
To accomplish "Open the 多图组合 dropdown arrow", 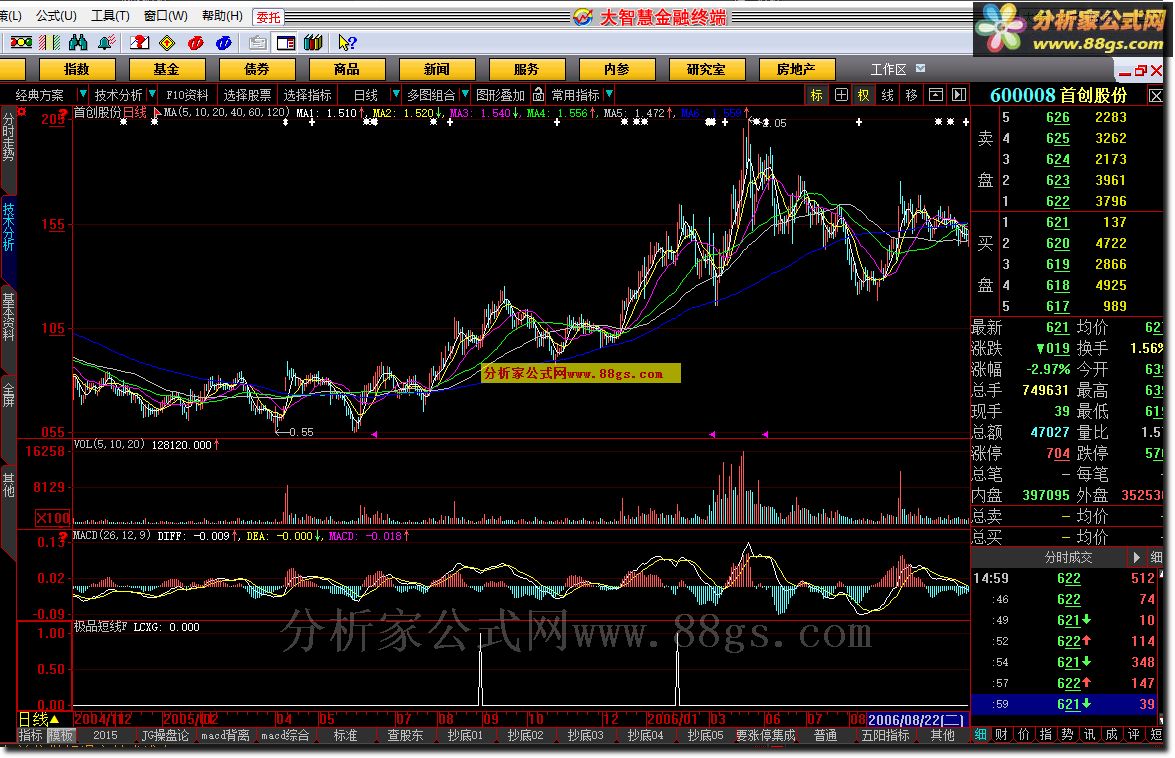I will pyautogui.click(x=465, y=94).
